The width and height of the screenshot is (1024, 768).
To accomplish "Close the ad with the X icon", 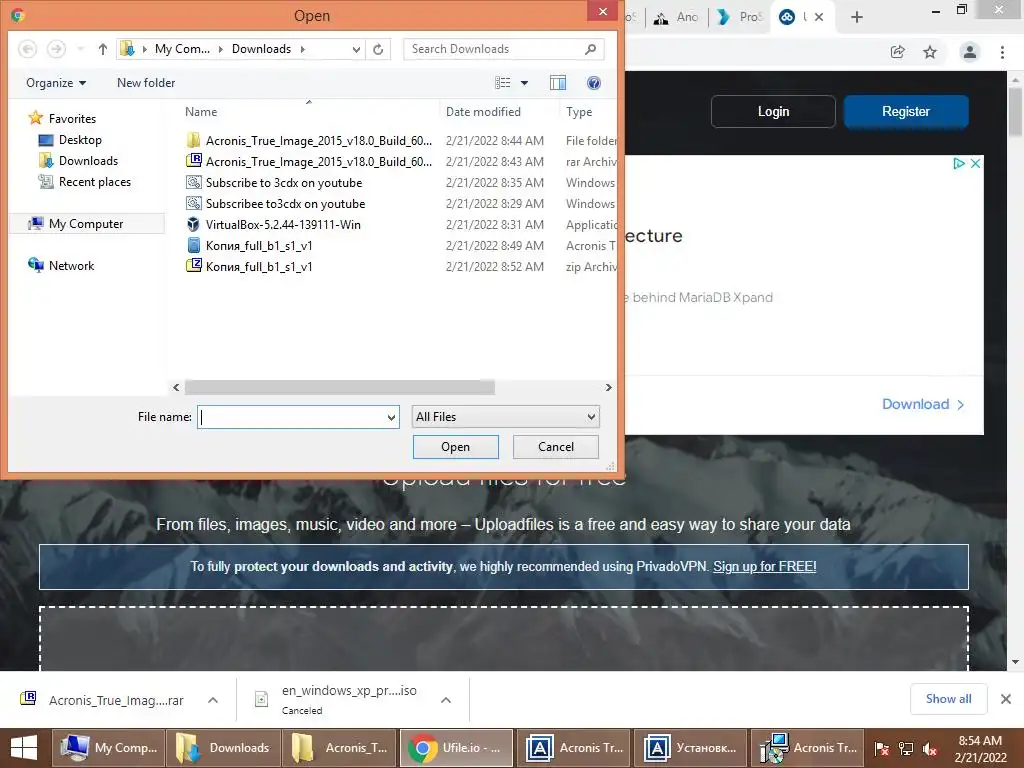I will point(976,163).
